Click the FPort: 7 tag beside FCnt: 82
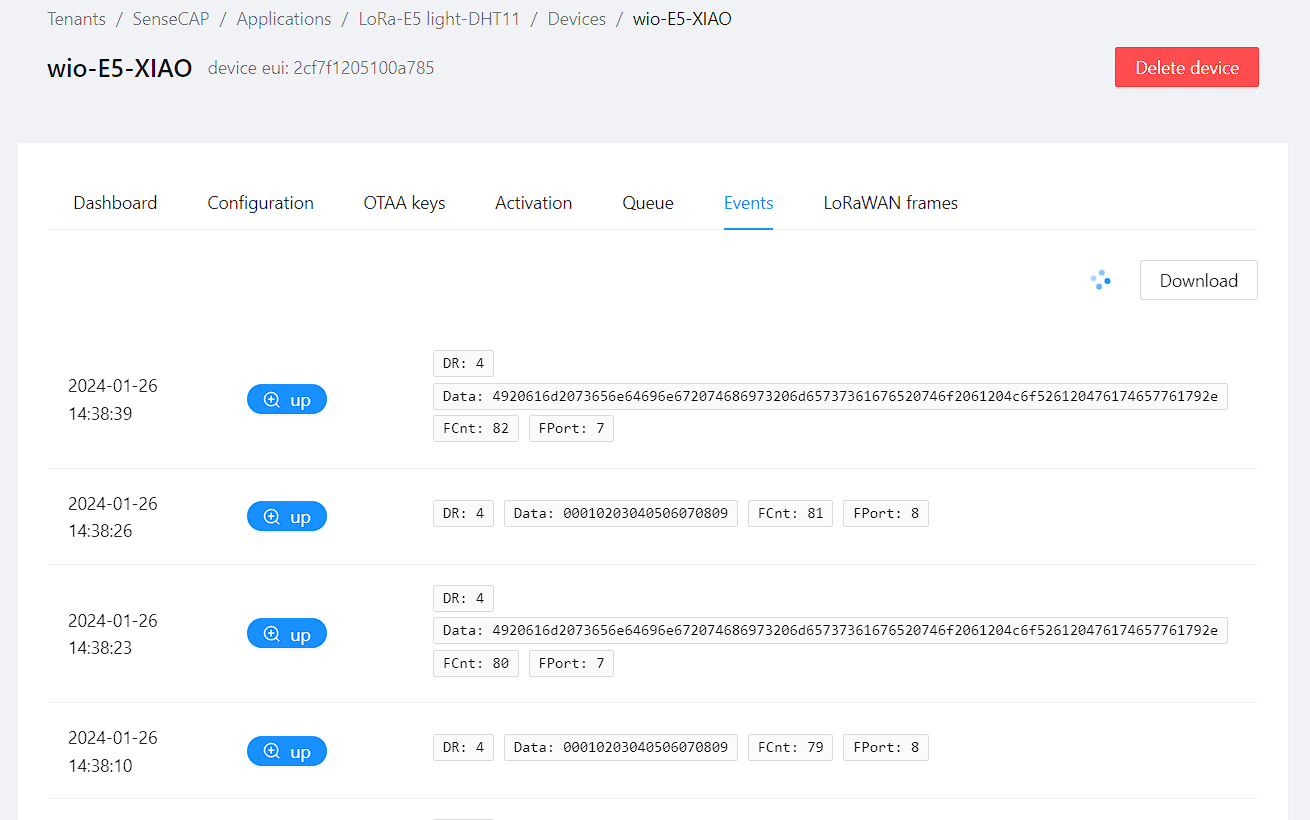Image resolution: width=1310 pixels, height=820 pixels. click(x=571, y=428)
